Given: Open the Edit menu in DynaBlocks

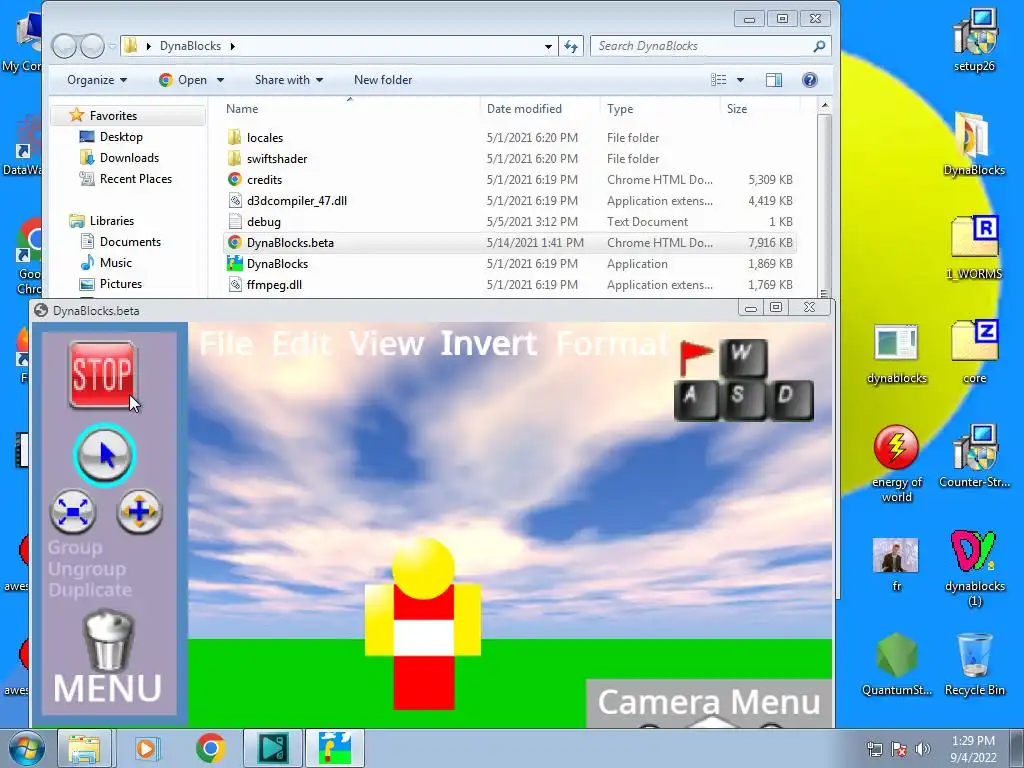Looking at the screenshot, I should pyautogui.click(x=302, y=344).
